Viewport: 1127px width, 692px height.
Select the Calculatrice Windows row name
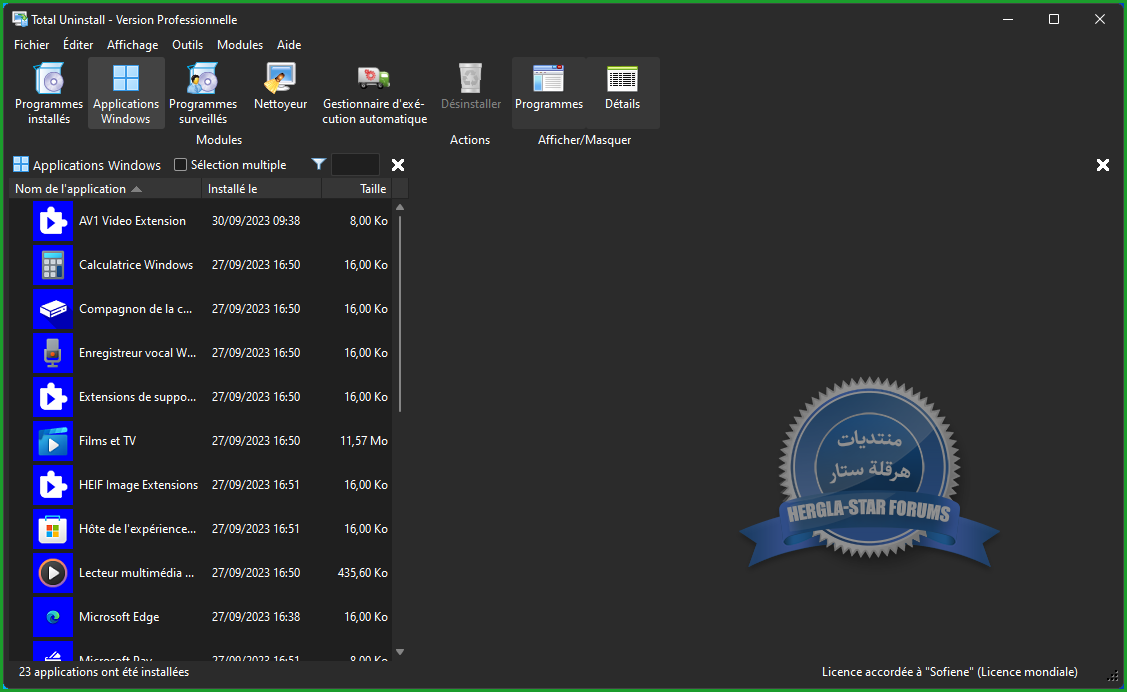(x=136, y=265)
